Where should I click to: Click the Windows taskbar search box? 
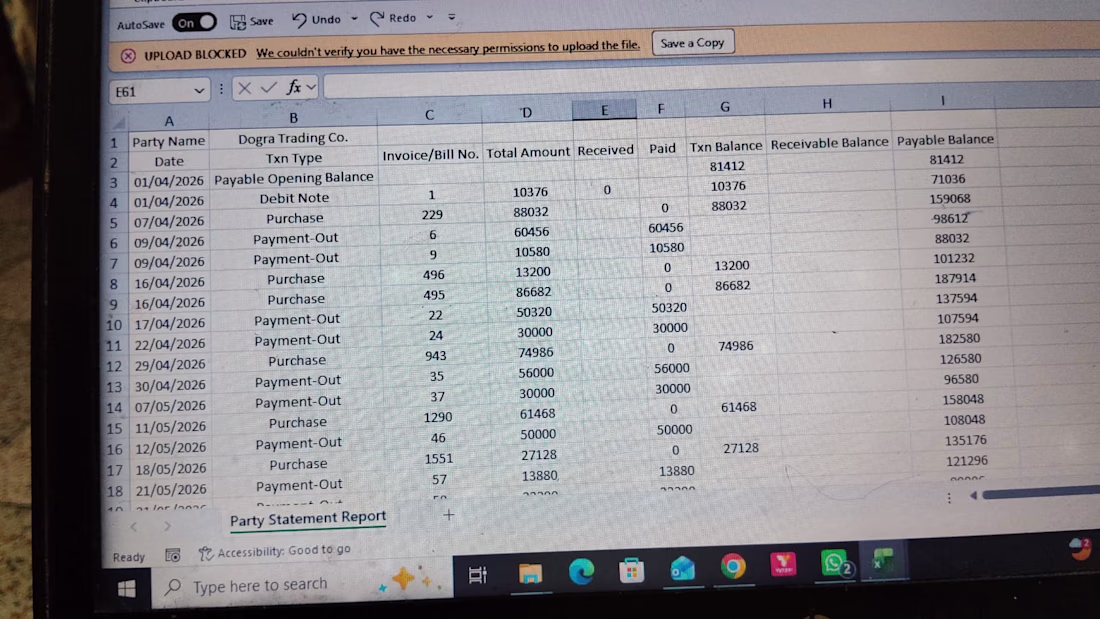pos(302,584)
